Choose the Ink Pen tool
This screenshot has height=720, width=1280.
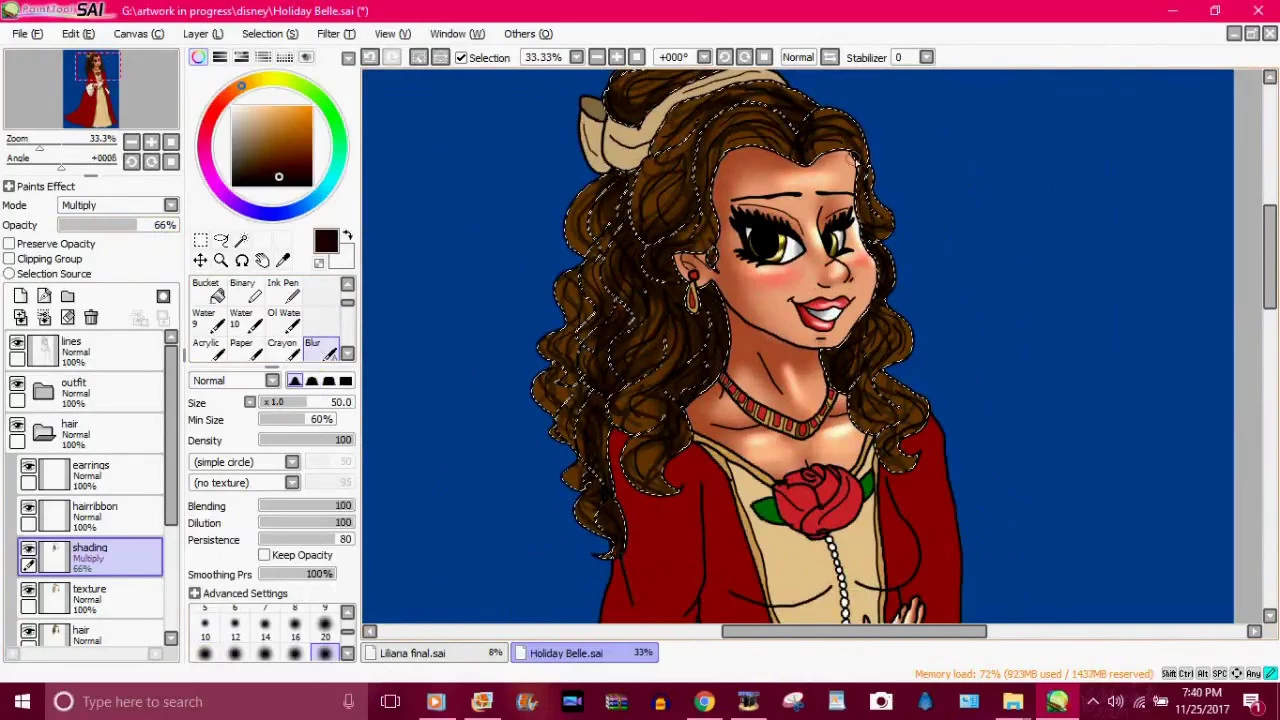click(284, 291)
